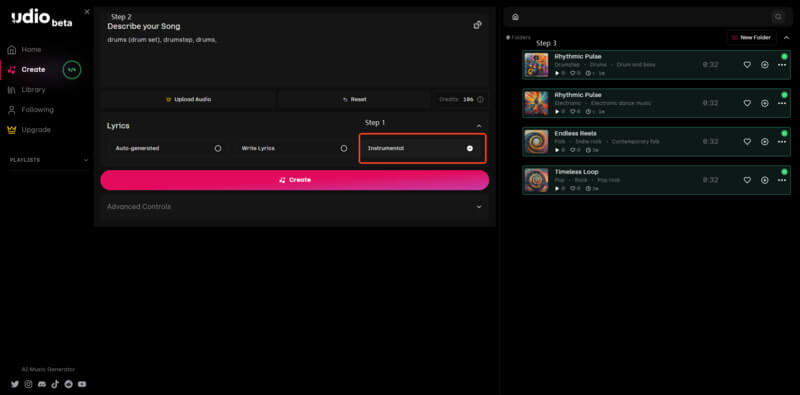The height and width of the screenshot is (395, 800).
Task: Add first Rhythmic Pulse track to playlist
Action: (764, 65)
